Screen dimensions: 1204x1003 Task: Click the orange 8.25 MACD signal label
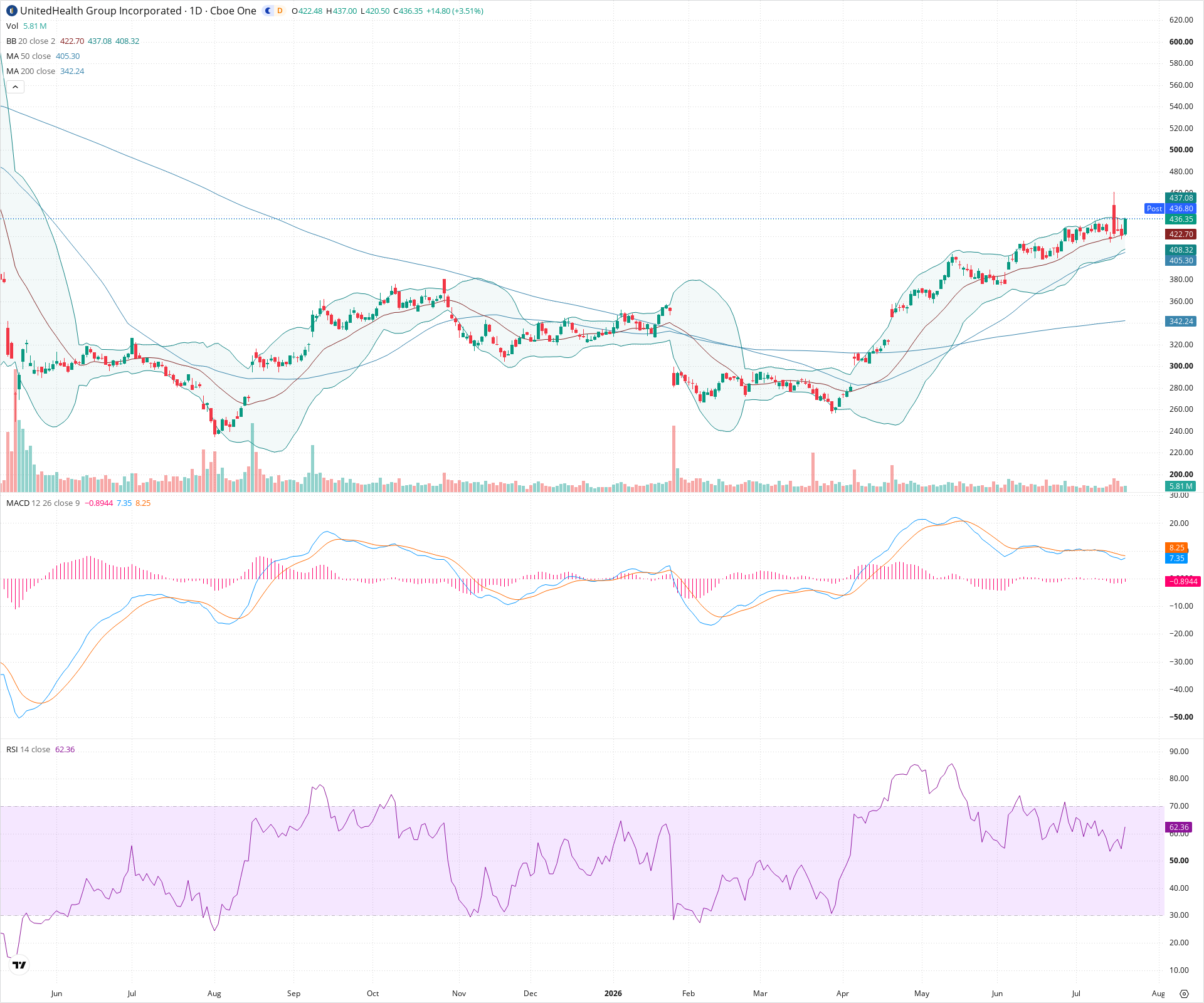pos(1177,547)
